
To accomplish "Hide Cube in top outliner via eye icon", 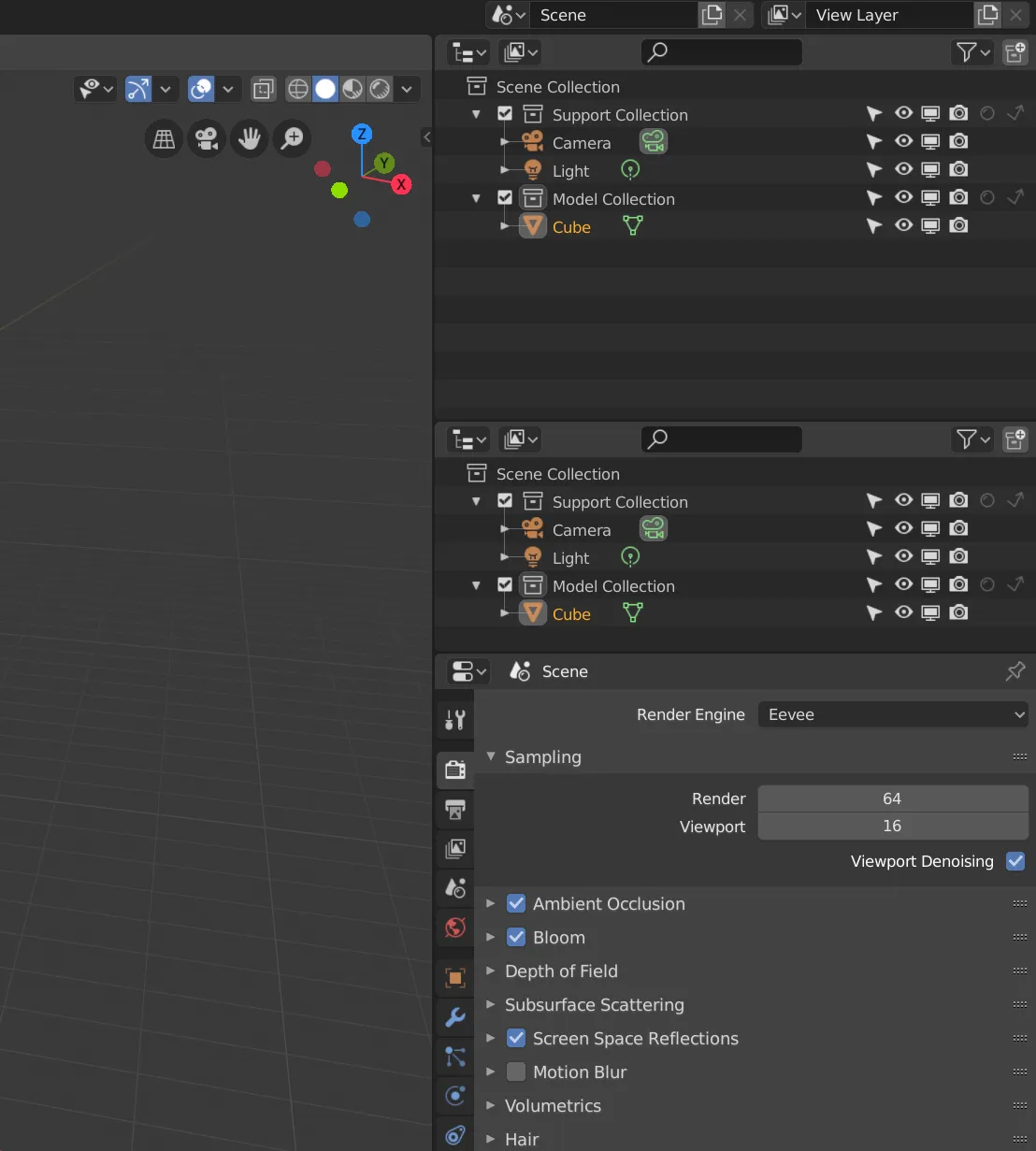I will [x=903, y=225].
